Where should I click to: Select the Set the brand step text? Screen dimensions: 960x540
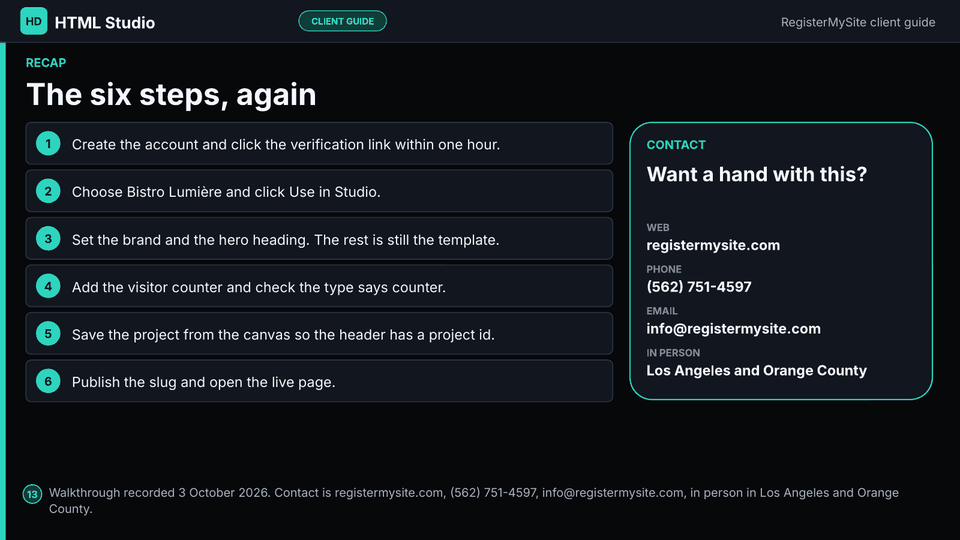[x=285, y=239]
